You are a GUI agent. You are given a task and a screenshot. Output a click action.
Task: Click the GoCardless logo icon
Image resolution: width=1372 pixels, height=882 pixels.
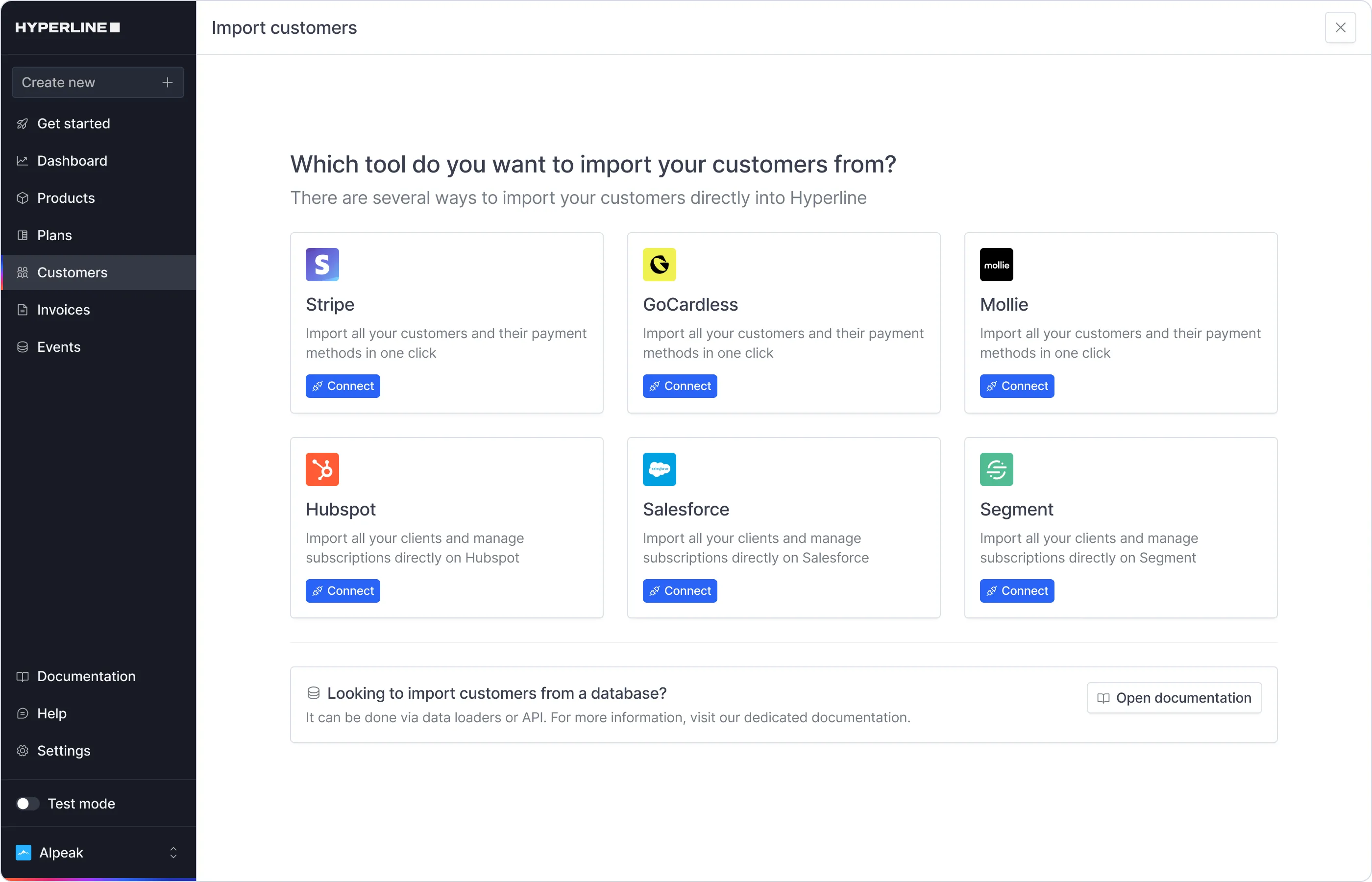[x=659, y=265]
